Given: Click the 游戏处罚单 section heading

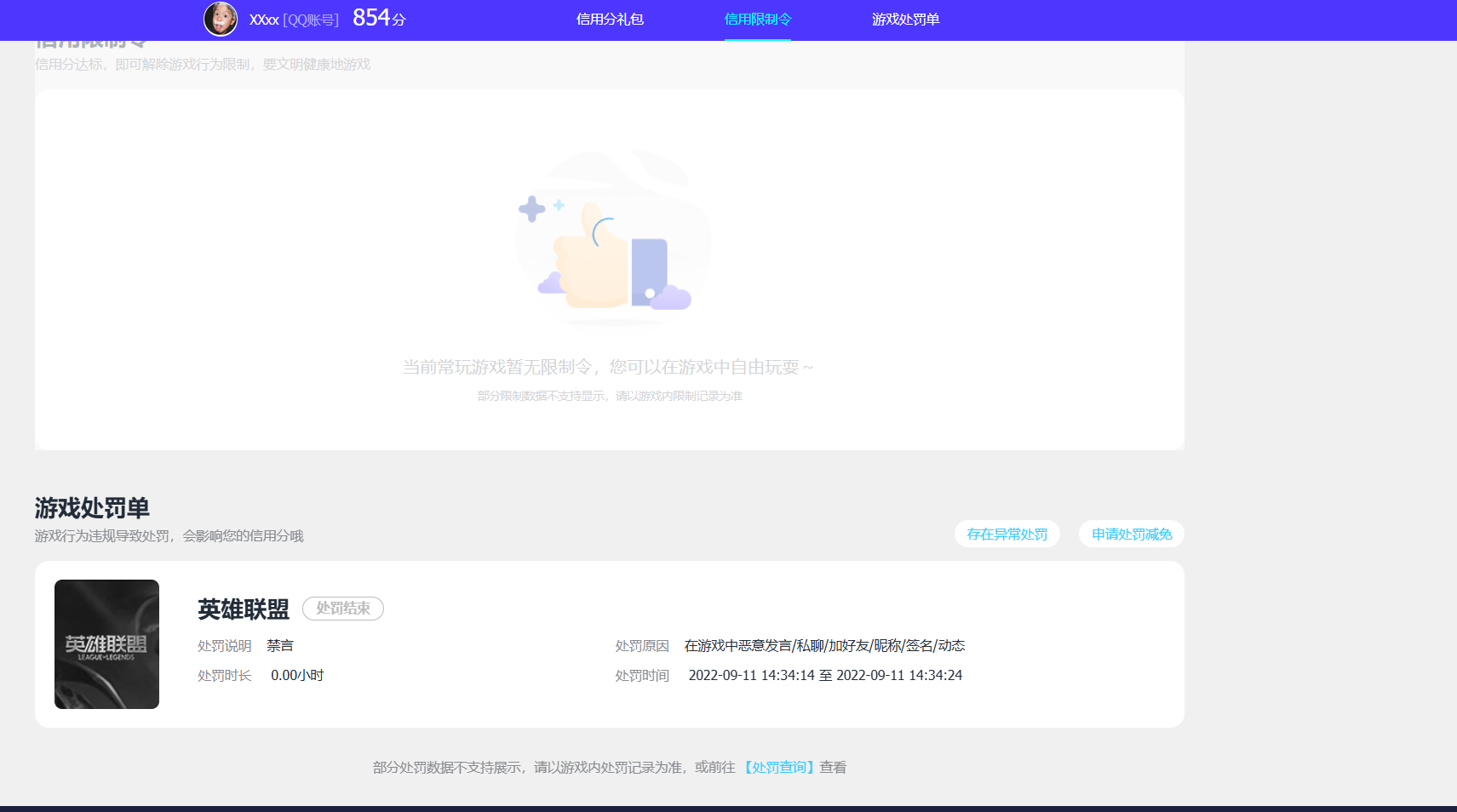Looking at the screenshot, I should [x=92, y=508].
